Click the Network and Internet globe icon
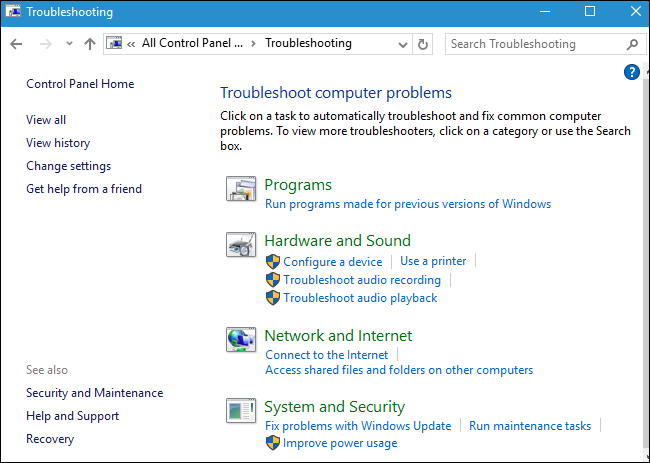Image resolution: width=650 pixels, height=463 pixels. click(241, 340)
